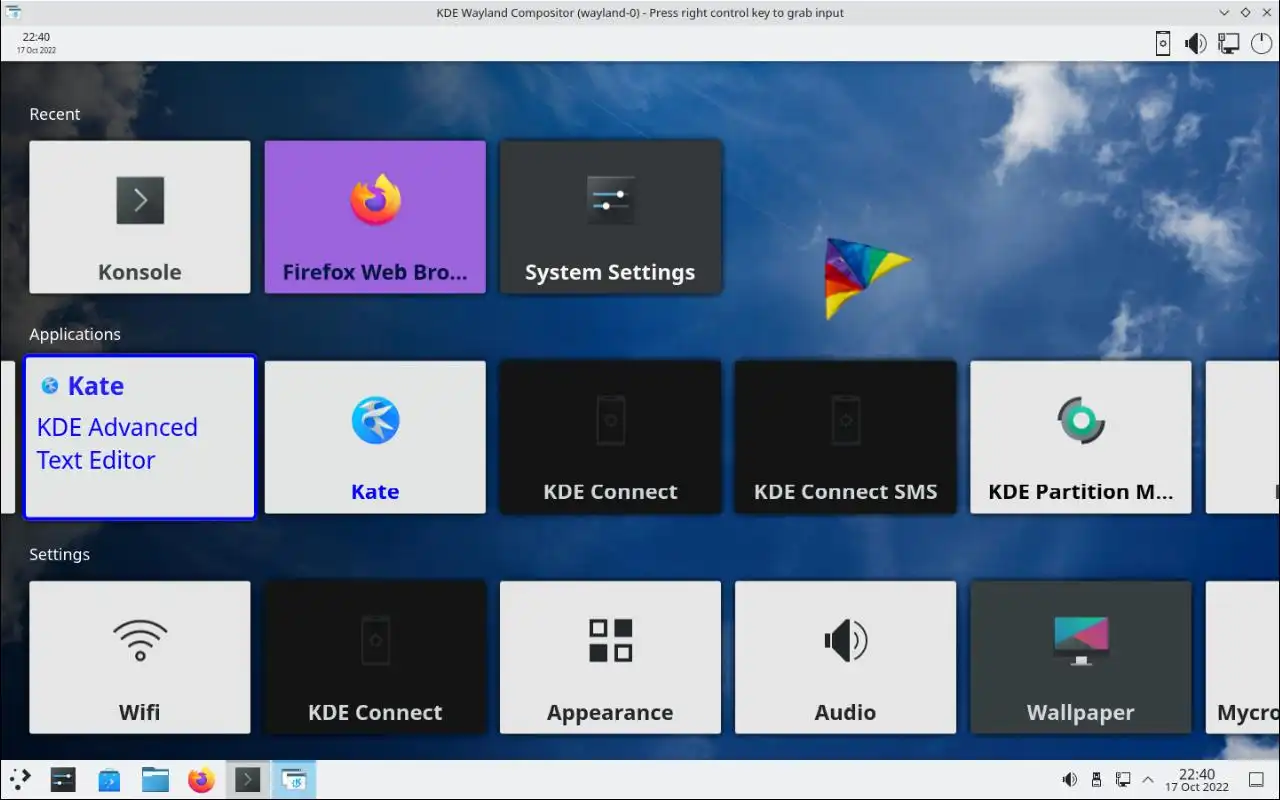
Task: Open the Wifi settings tile
Action: [x=140, y=657]
